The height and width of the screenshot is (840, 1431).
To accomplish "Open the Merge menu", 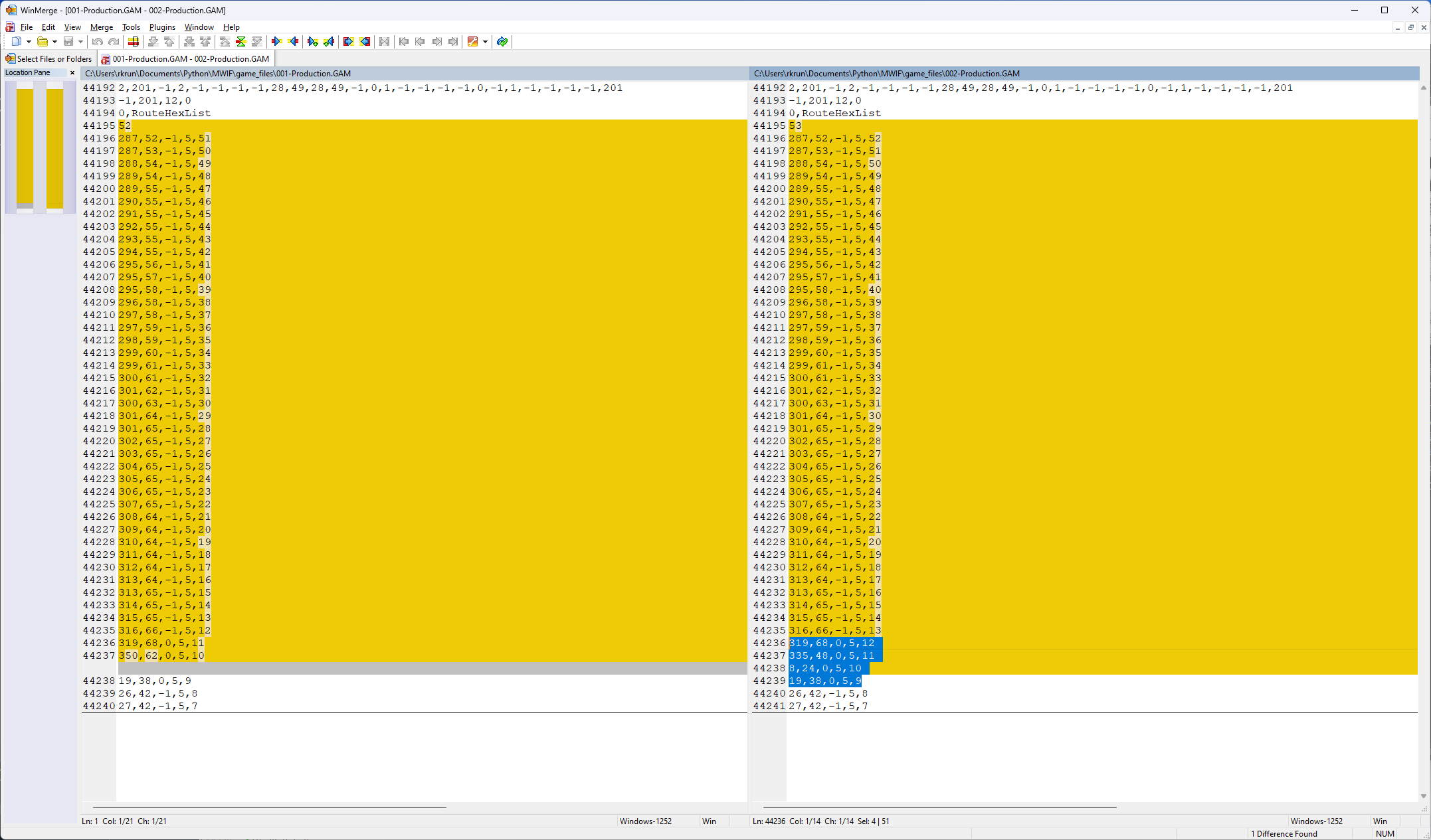I will [x=102, y=27].
